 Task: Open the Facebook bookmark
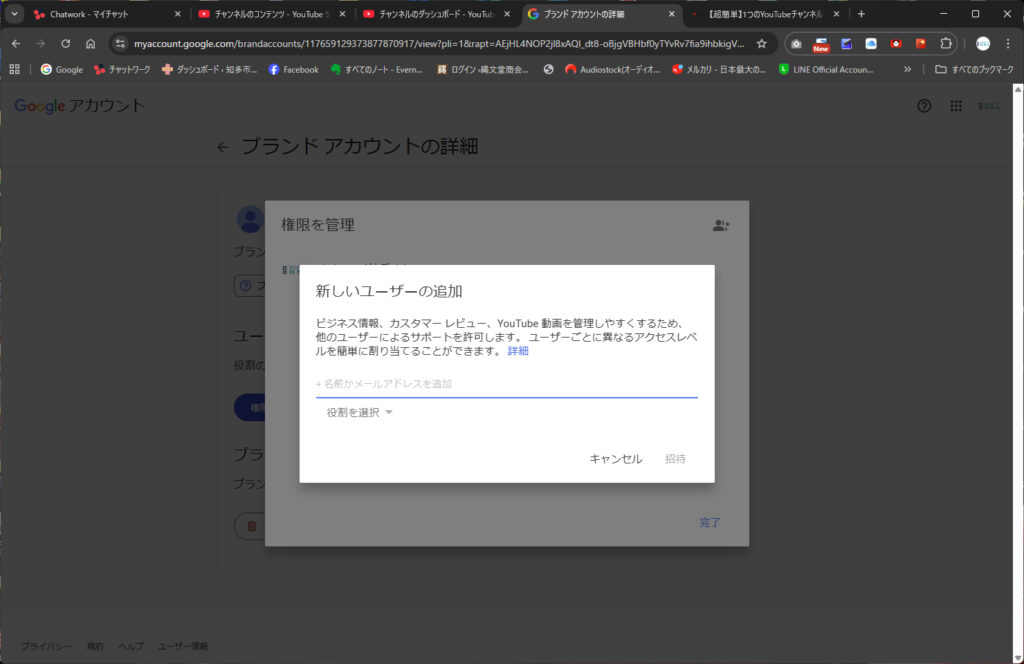point(293,70)
